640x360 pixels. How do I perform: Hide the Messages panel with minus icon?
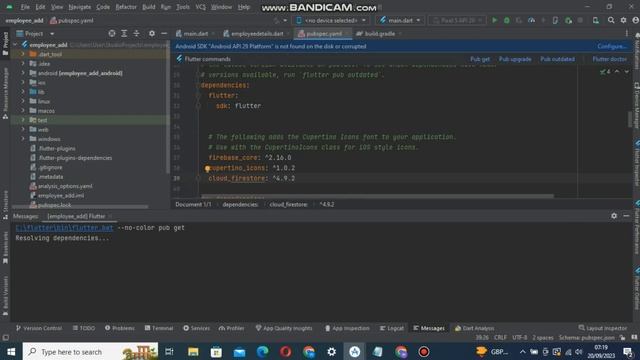pyautogui.click(x=626, y=216)
